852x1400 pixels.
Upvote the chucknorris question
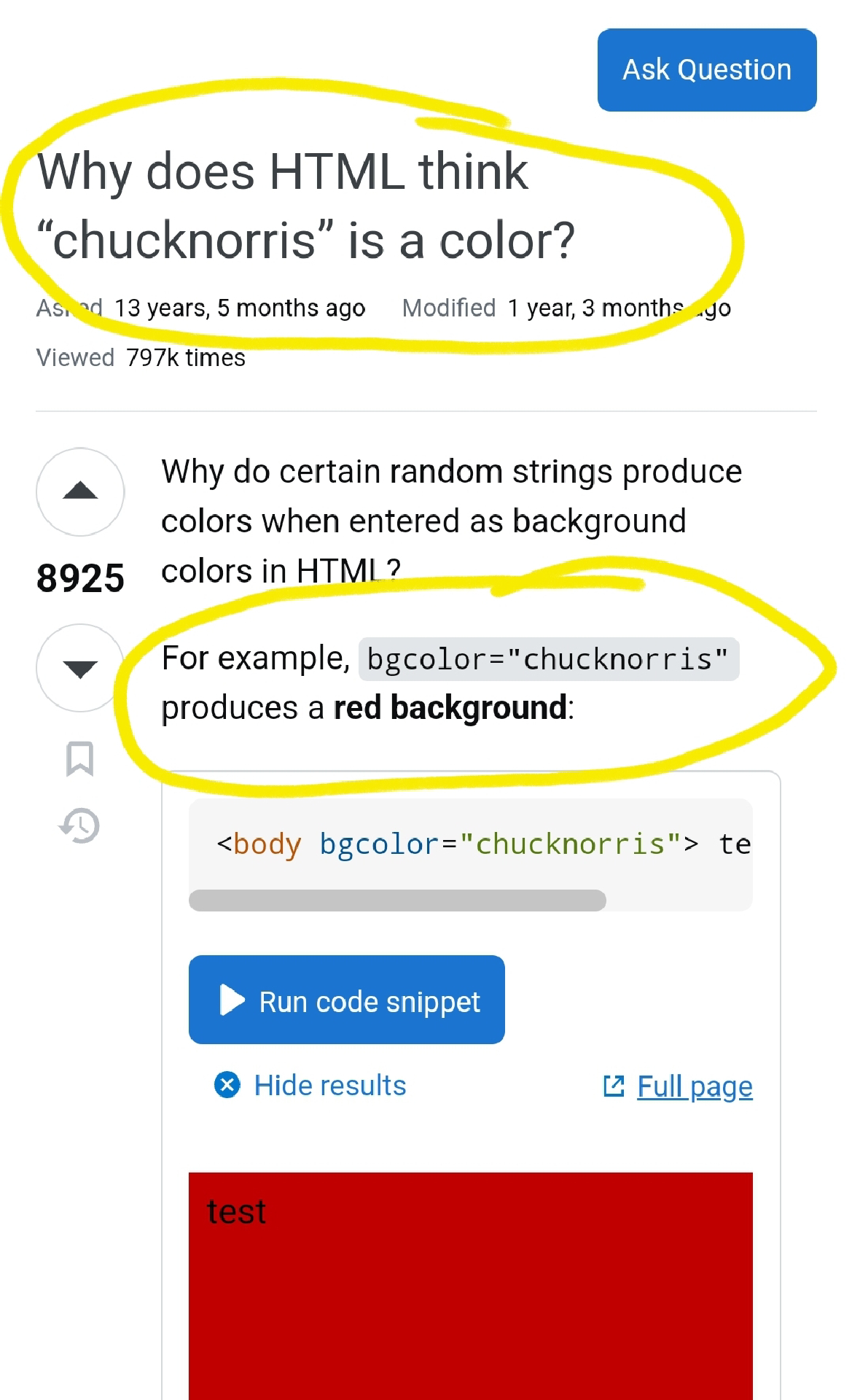(80, 491)
